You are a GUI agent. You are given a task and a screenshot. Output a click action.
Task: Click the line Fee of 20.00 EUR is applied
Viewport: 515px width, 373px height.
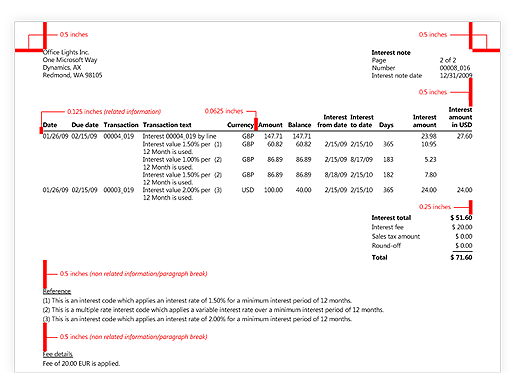point(81,364)
